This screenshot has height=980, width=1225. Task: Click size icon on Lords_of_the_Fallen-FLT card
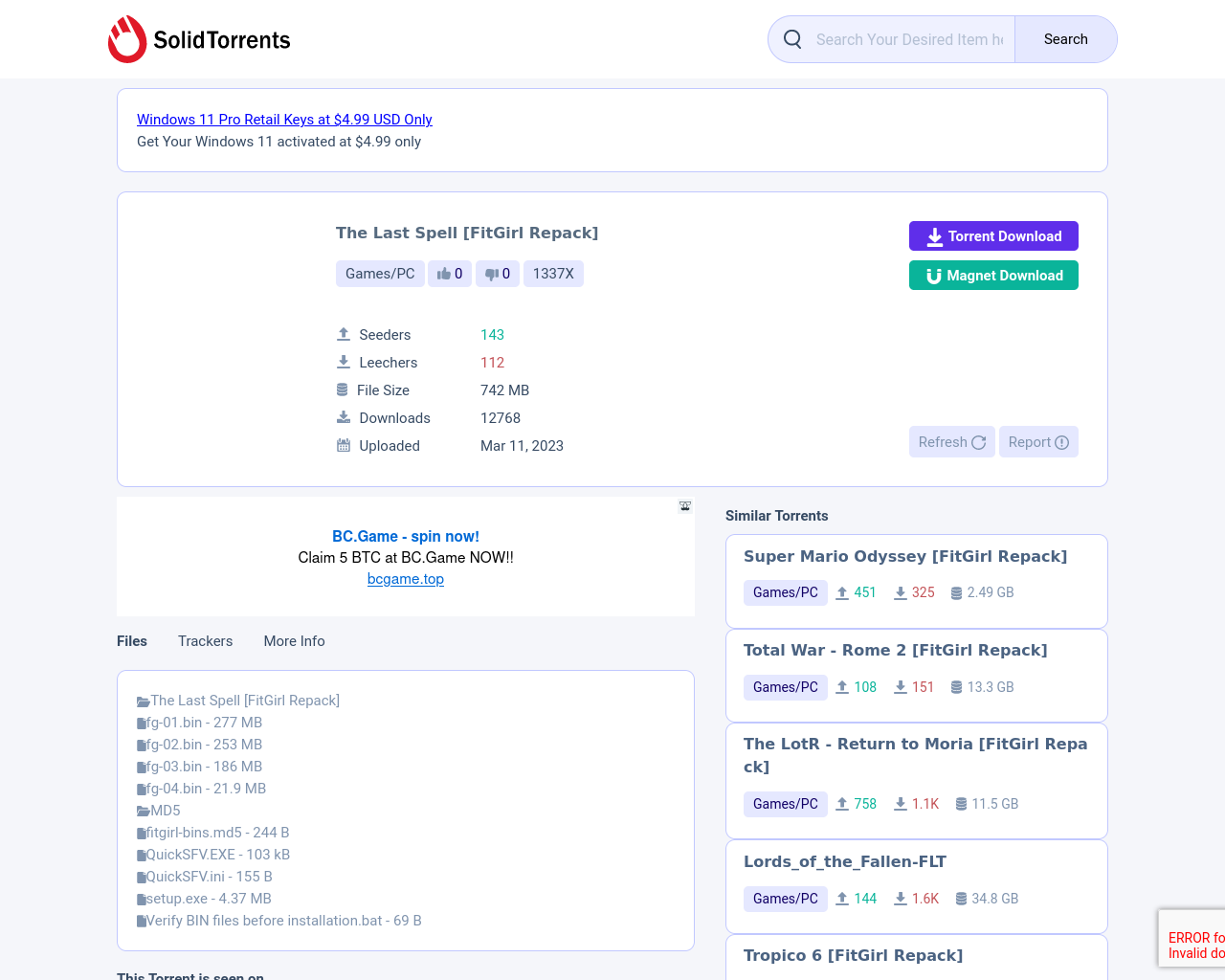click(x=961, y=899)
